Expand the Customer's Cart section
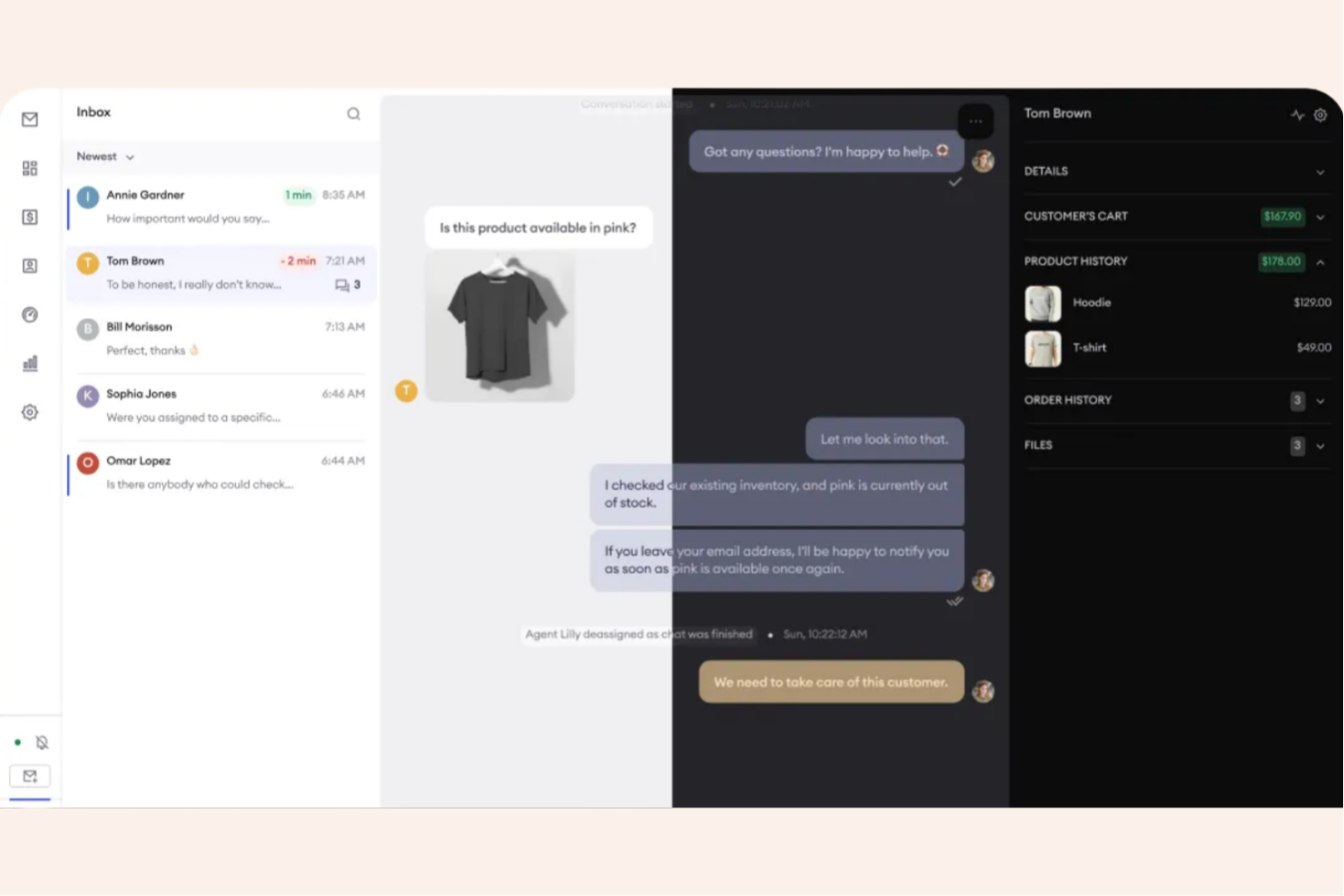This screenshot has height=896, width=1344. click(x=1320, y=217)
